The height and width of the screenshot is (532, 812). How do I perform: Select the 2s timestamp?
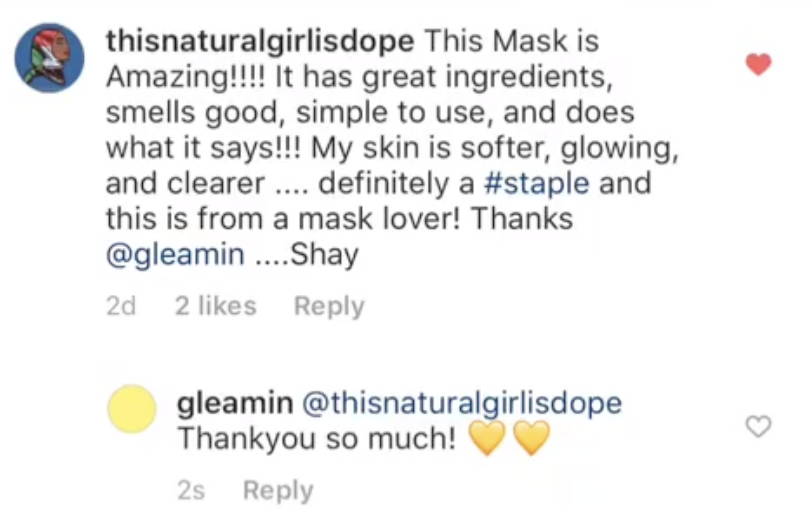point(191,490)
